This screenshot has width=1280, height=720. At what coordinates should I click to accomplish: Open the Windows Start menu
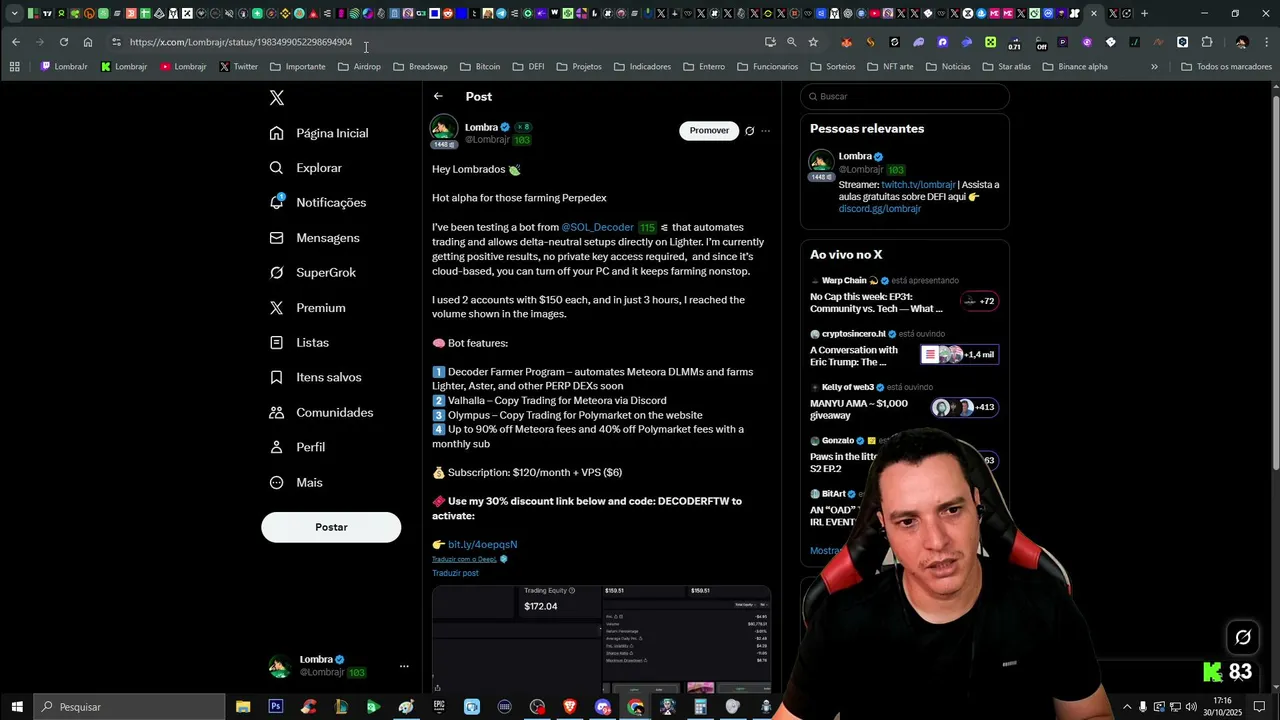point(17,707)
